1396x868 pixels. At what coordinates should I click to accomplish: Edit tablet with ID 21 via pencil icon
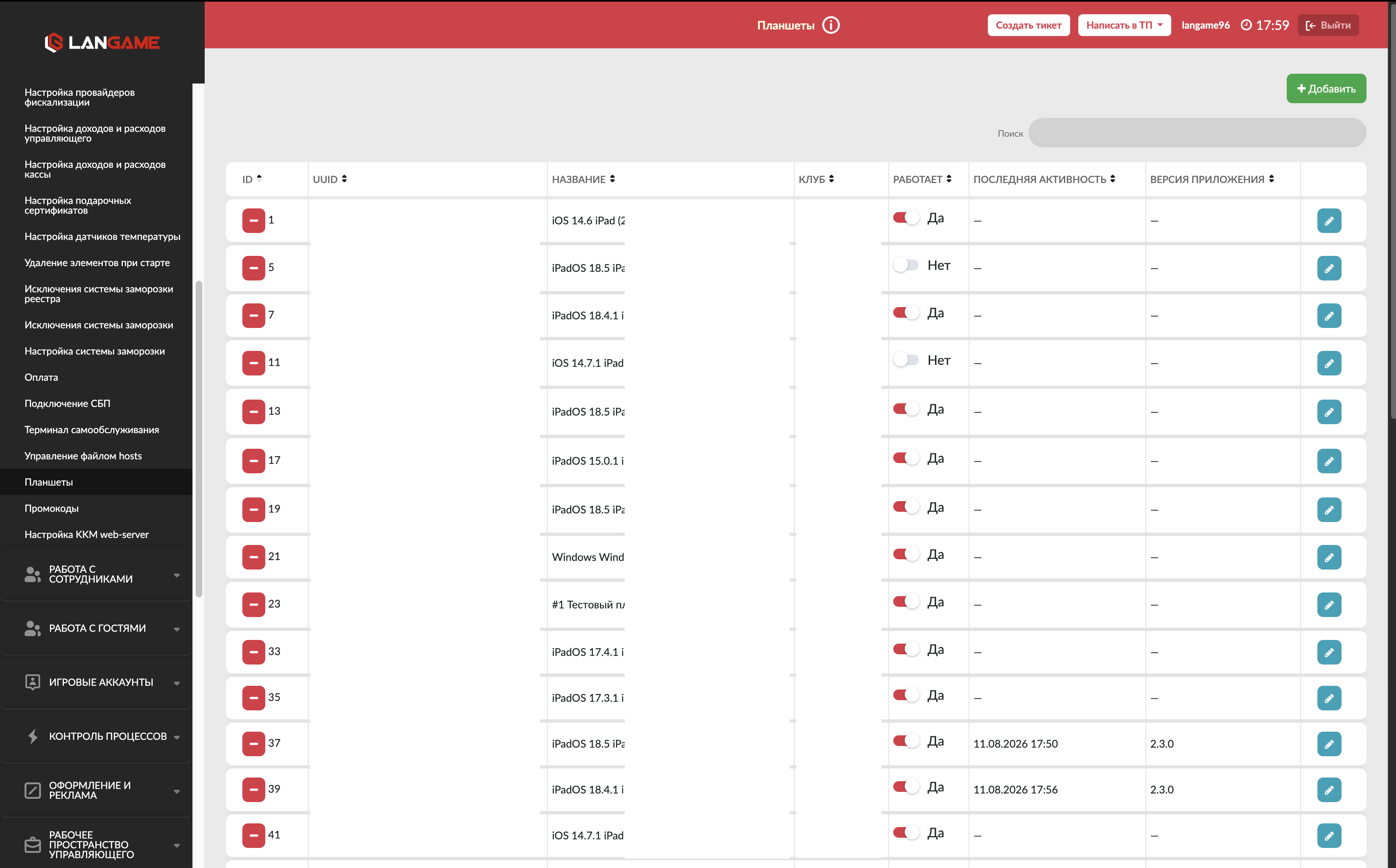click(x=1329, y=557)
